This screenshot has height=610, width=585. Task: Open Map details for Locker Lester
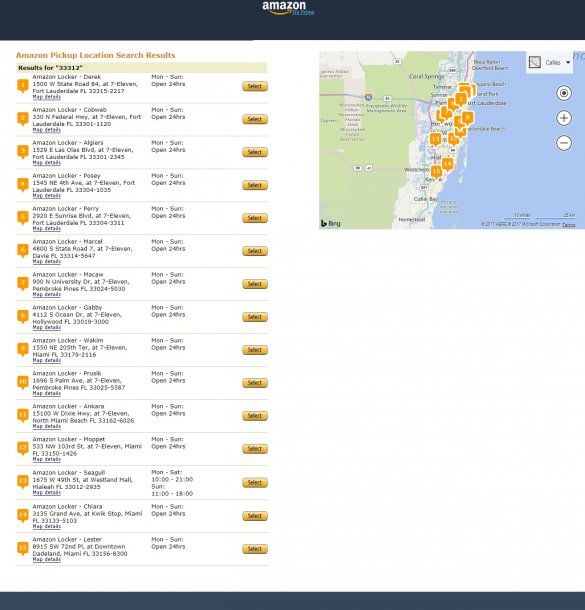(x=47, y=559)
